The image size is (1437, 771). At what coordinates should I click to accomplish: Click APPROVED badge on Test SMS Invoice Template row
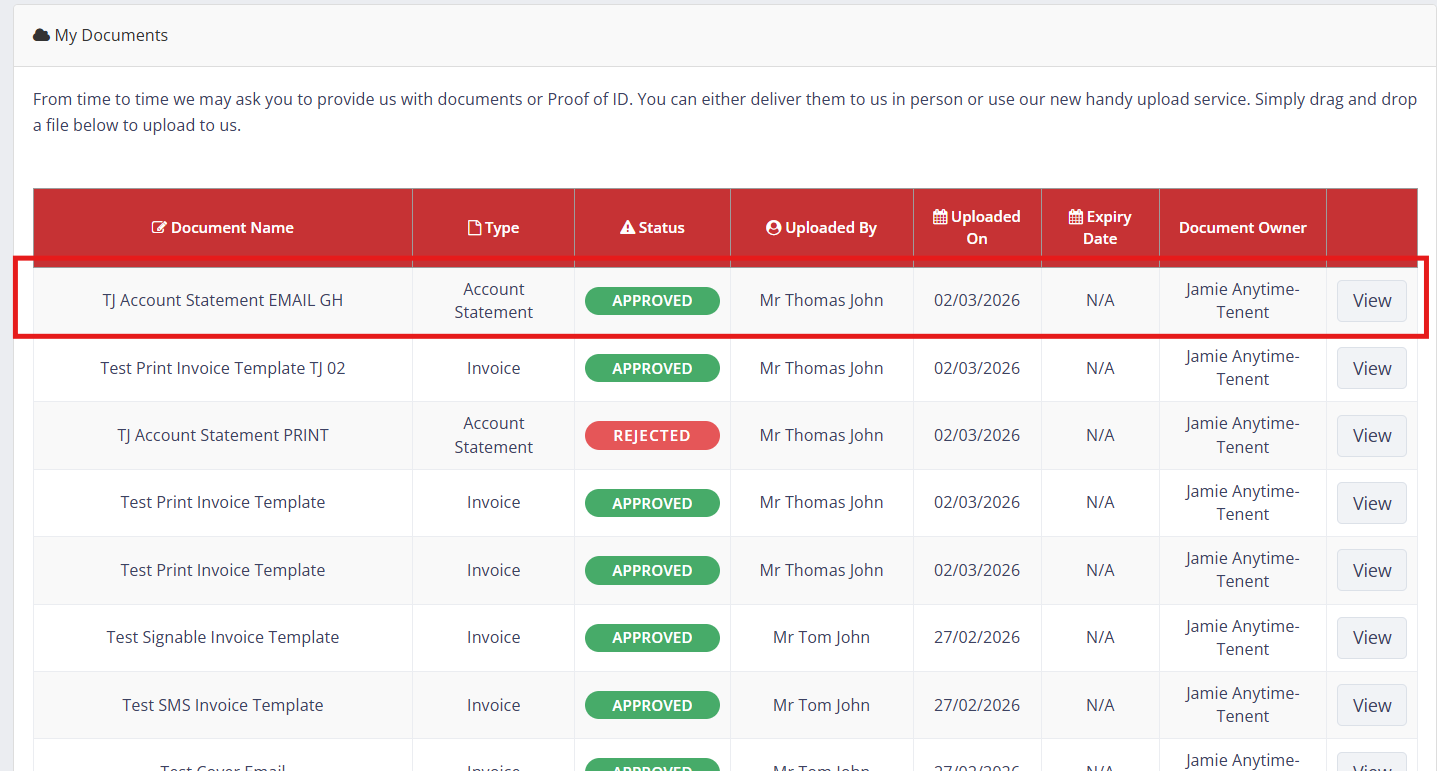click(x=652, y=705)
